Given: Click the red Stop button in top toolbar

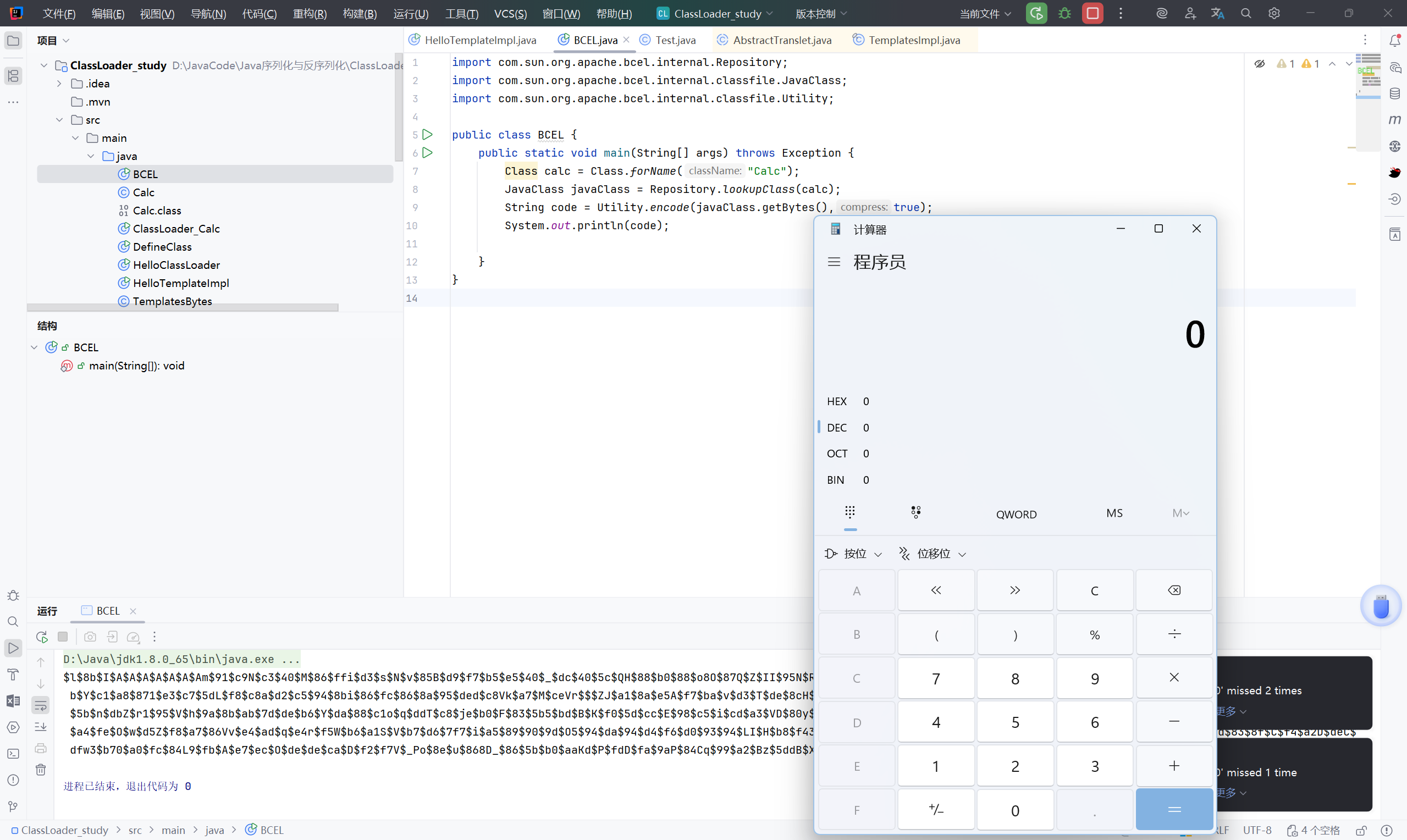Looking at the screenshot, I should [x=1093, y=14].
